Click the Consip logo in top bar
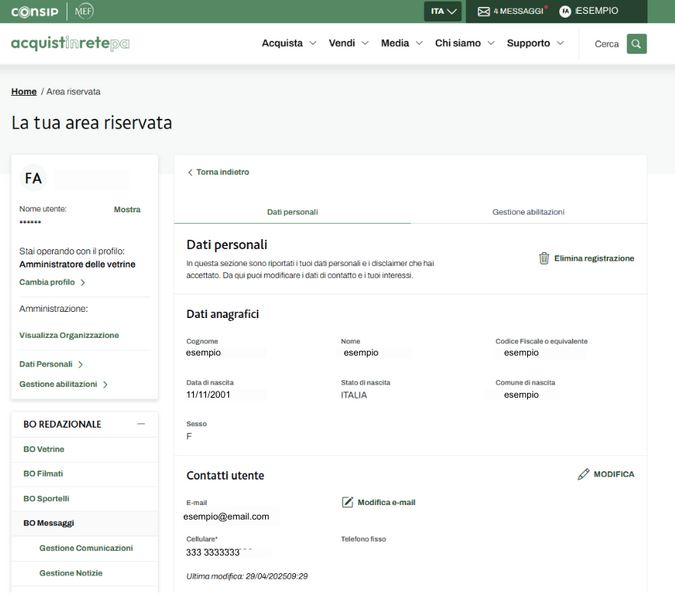Image resolution: width=675 pixels, height=600 pixels. (33, 11)
